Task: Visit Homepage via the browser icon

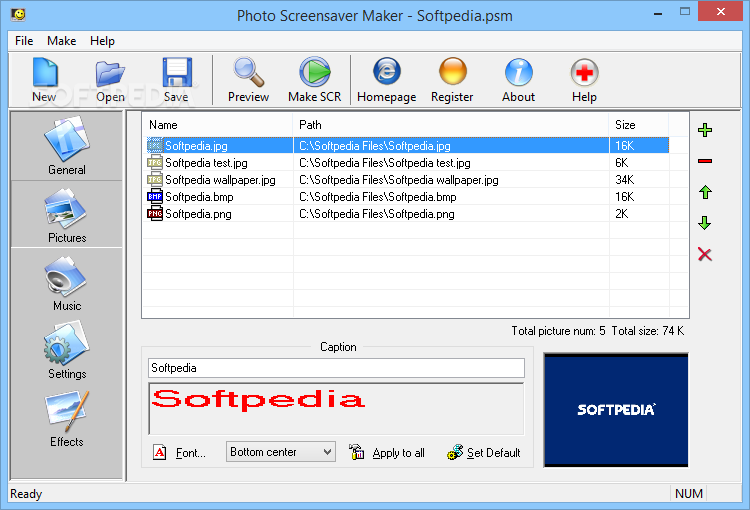Action: 386,71
